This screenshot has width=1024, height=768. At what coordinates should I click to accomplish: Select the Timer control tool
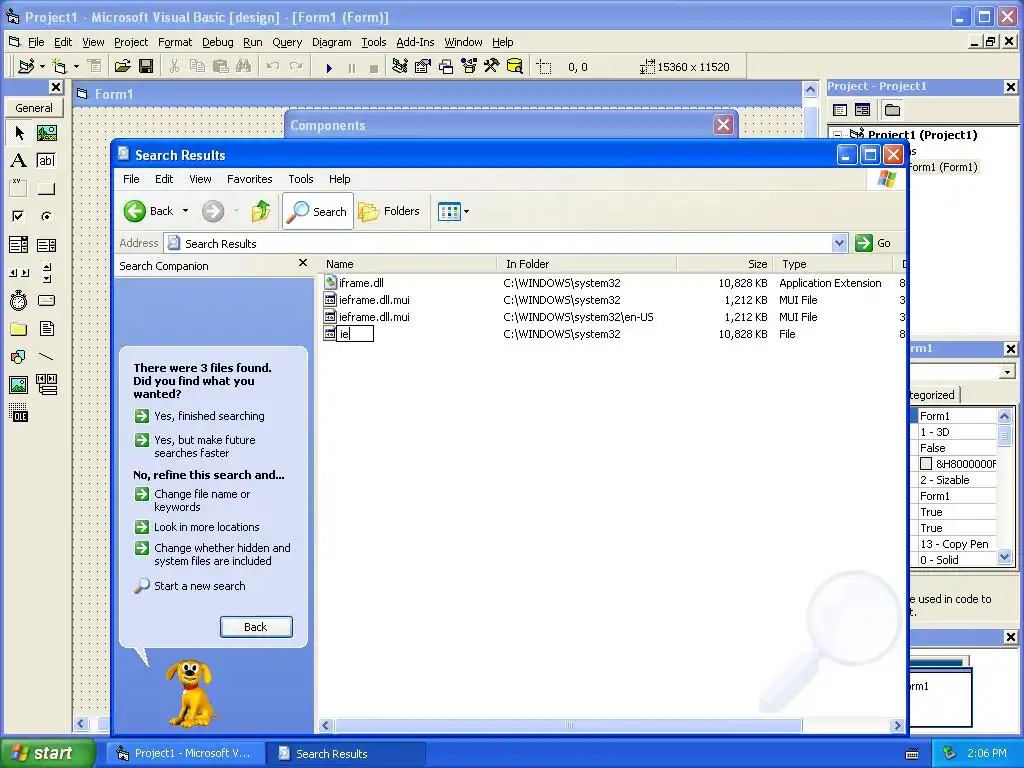coord(19,300)
